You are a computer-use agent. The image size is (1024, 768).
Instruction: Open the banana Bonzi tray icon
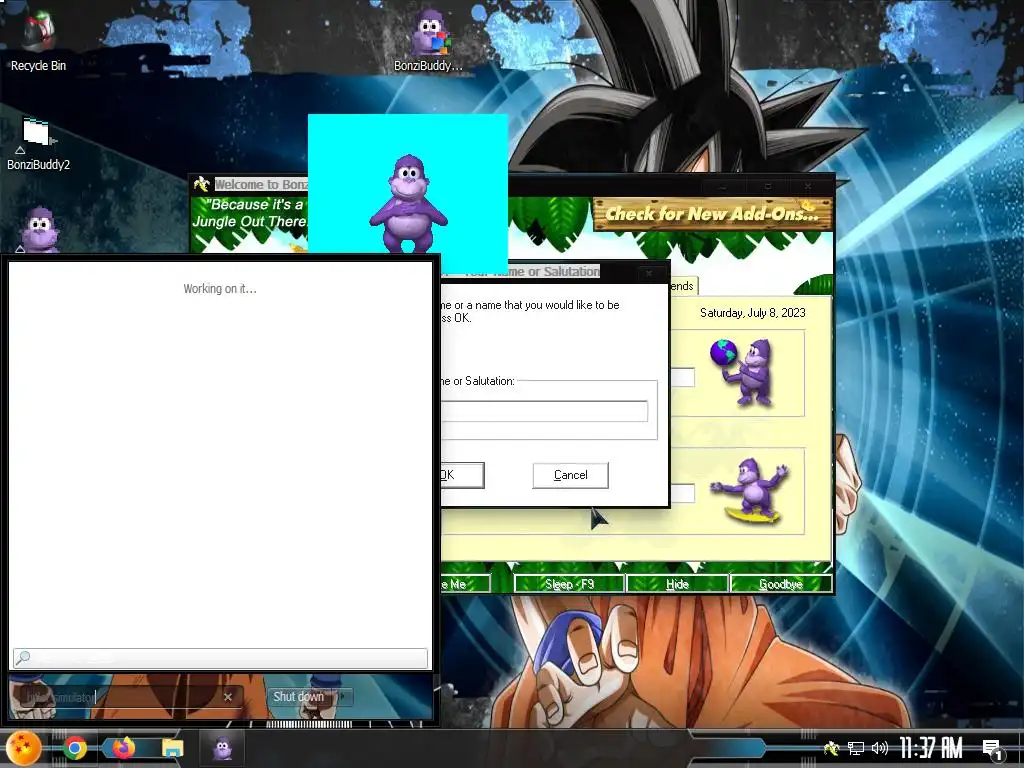pos(831,748)
